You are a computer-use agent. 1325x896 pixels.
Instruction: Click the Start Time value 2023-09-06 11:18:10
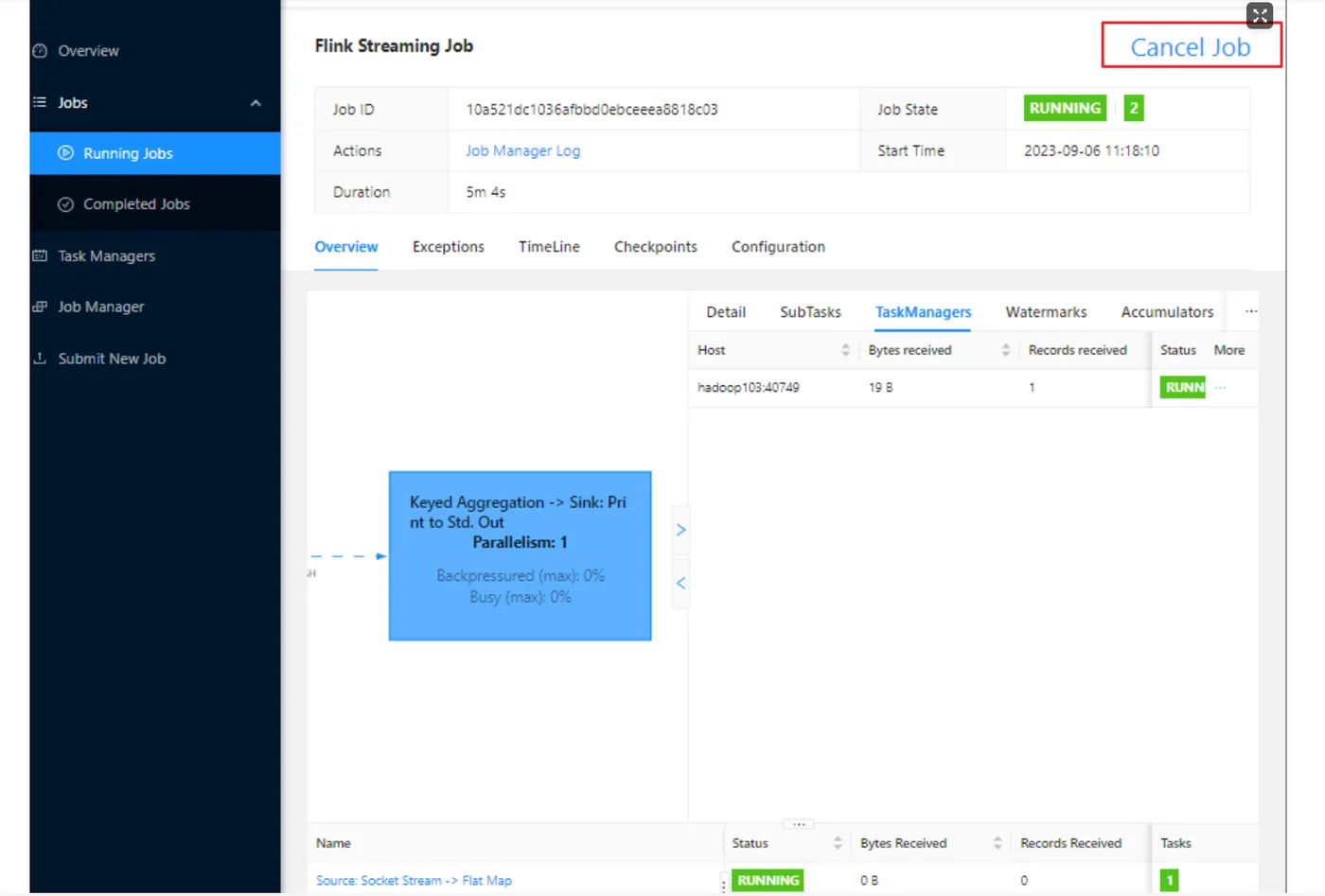tap(1091, 150)
